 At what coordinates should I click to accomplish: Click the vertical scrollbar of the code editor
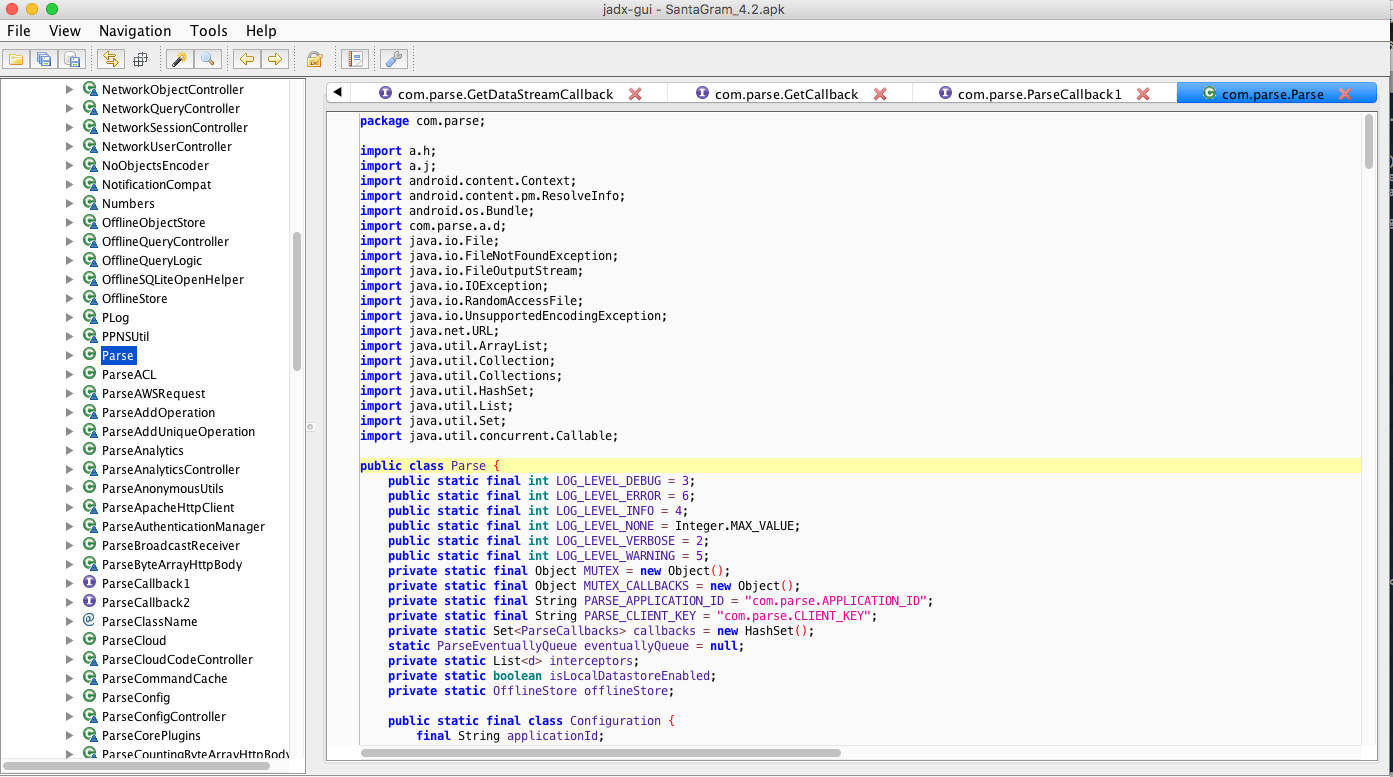click(x=1369, y=142)
